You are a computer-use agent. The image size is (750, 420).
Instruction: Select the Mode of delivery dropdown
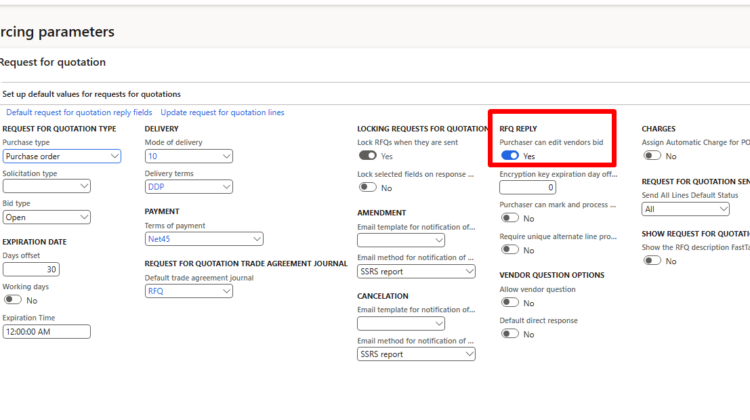point(189,156)
